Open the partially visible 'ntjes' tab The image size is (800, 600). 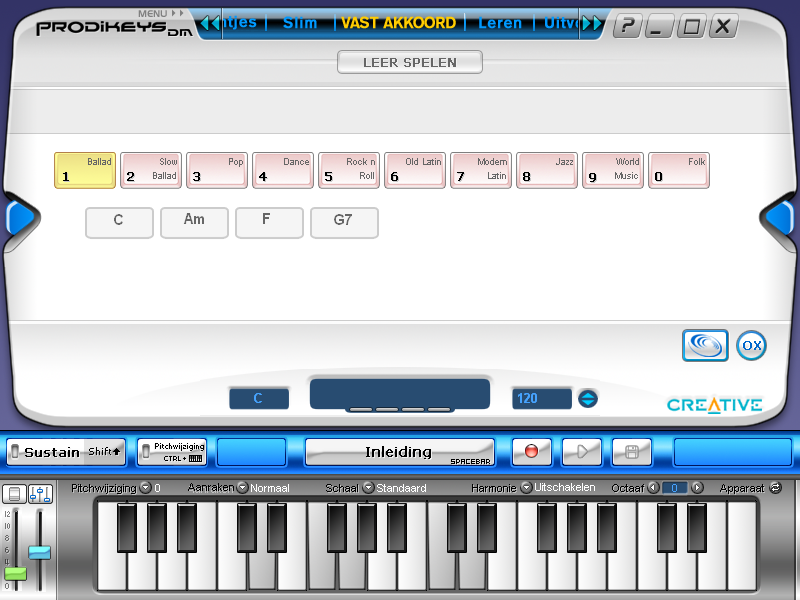click(240, 23)
